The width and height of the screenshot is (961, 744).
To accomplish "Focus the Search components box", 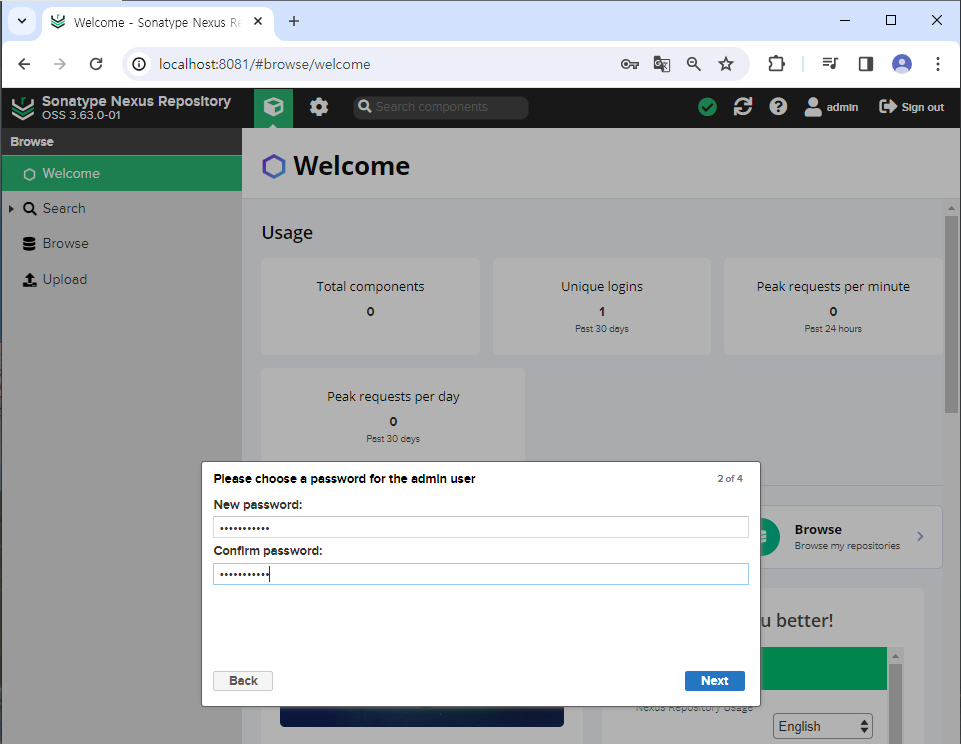I will pos(441,107).
